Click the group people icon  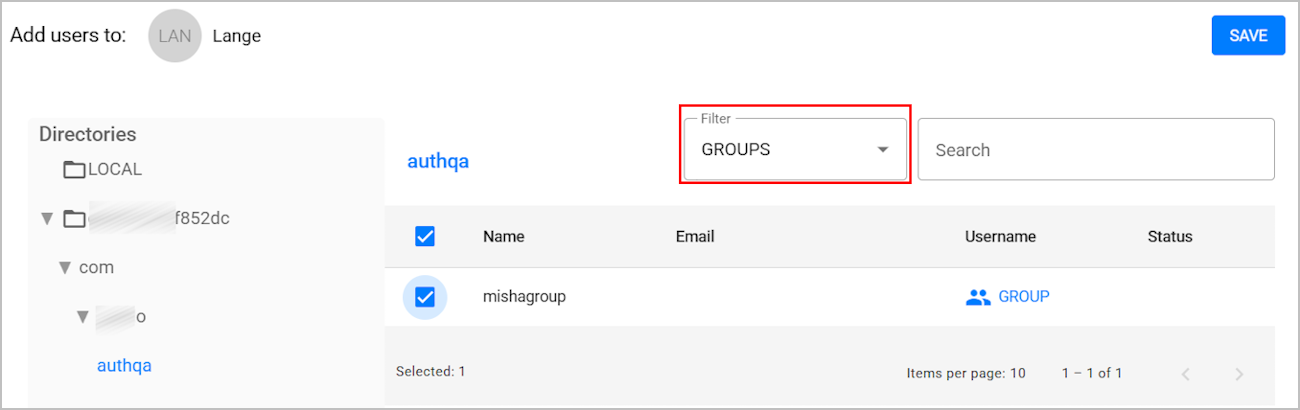(978, 297)
